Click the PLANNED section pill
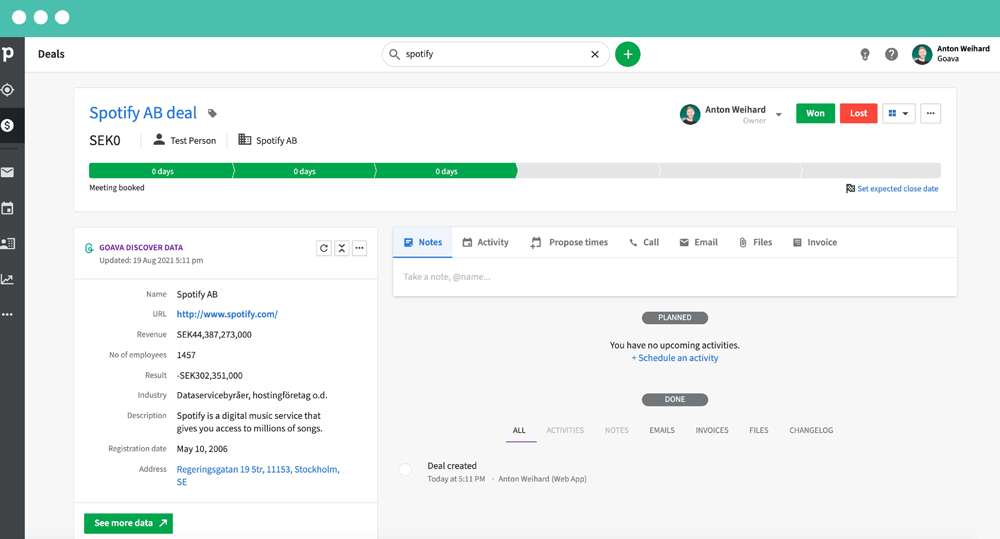 [x=675, y=318]
